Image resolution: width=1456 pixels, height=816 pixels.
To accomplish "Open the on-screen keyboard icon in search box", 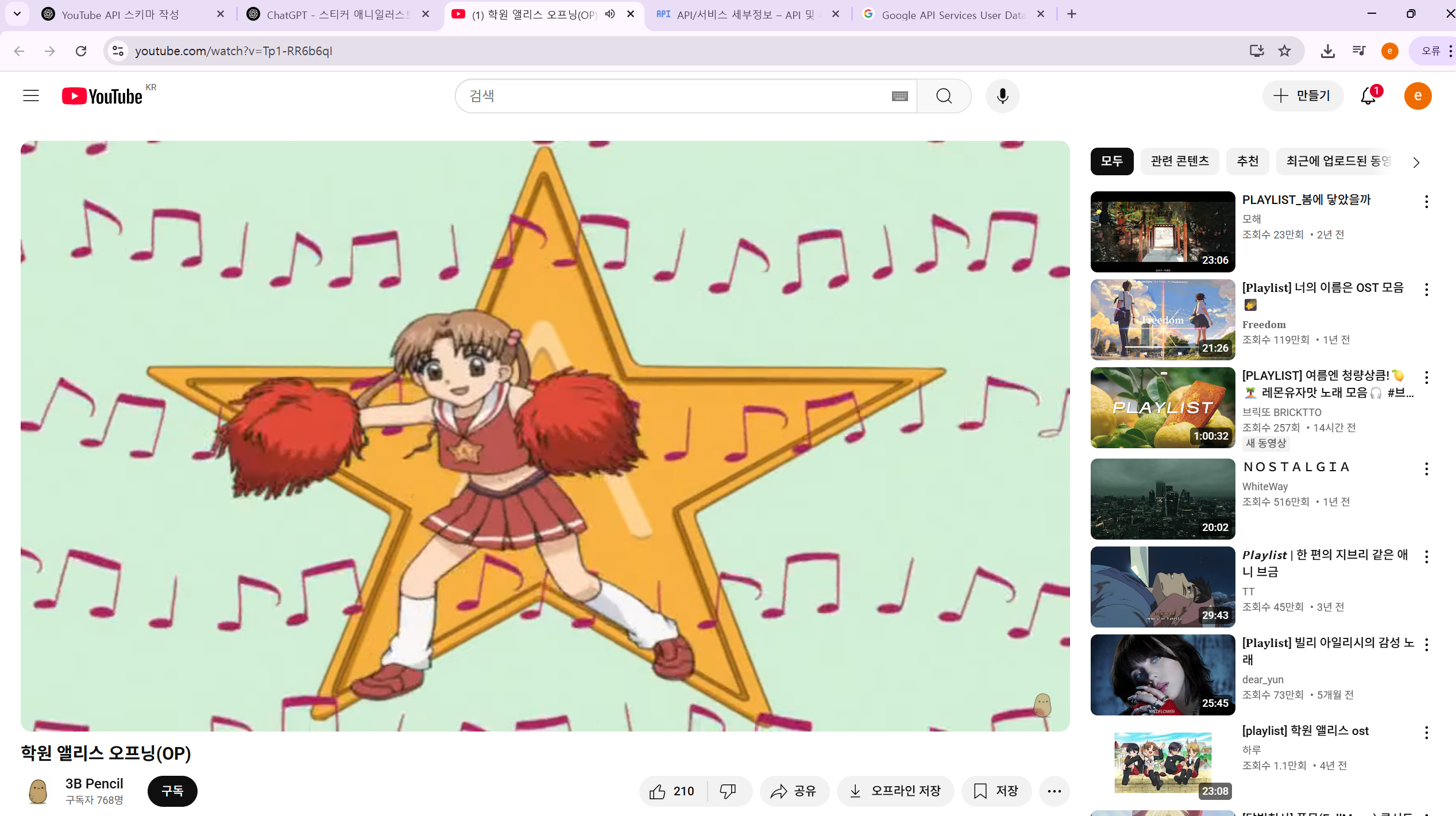I will coord(899,97).
